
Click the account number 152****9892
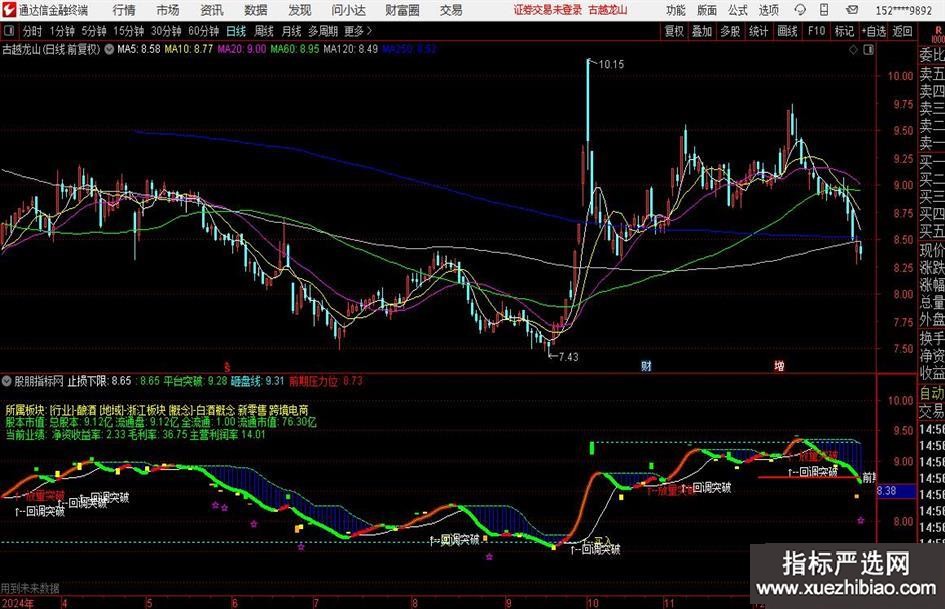click(903, 10)
